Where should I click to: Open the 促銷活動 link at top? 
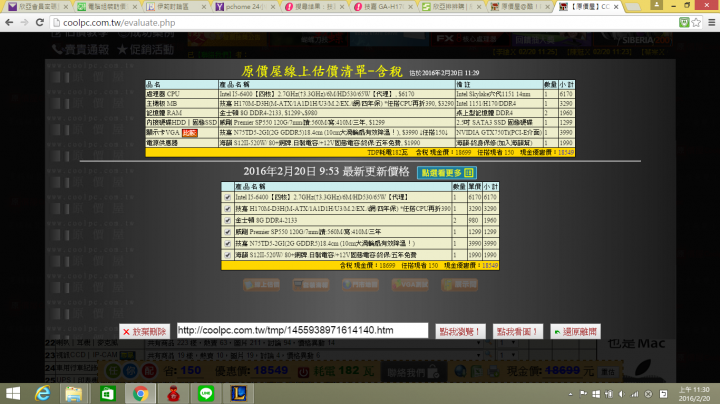pyautogui.click(x=146, y=50)
